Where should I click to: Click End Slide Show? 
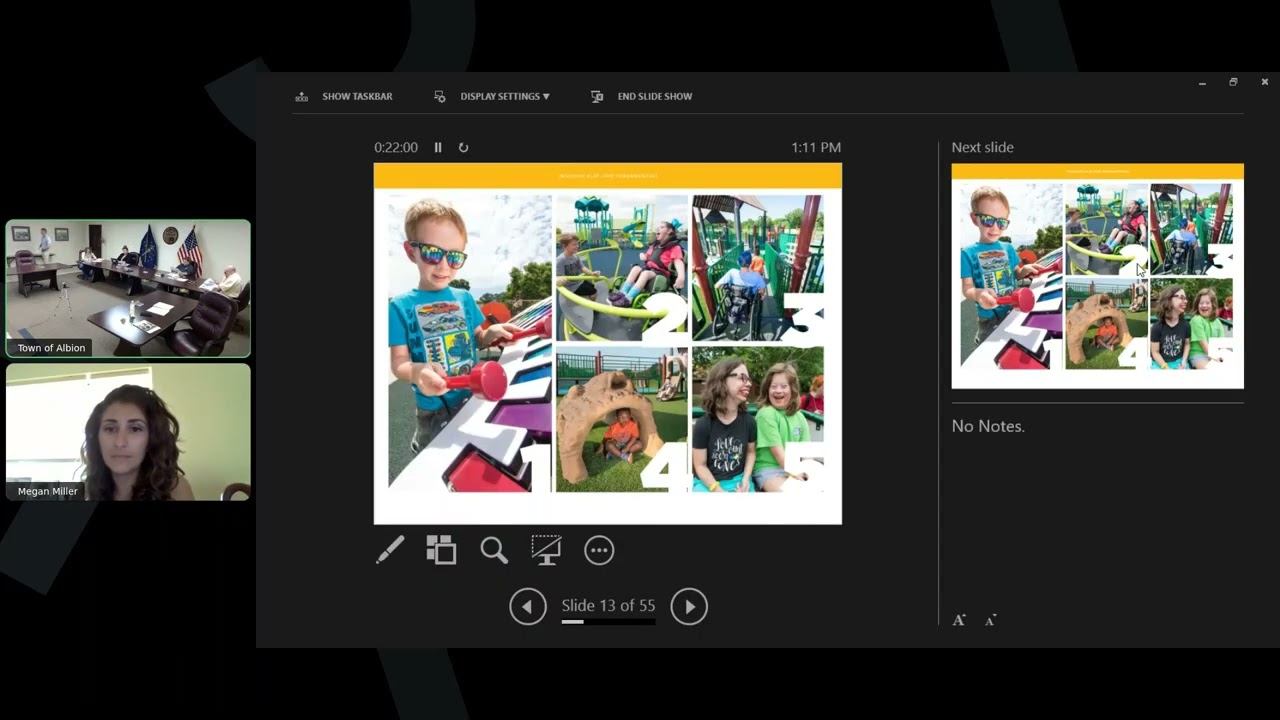pos(641,97)
